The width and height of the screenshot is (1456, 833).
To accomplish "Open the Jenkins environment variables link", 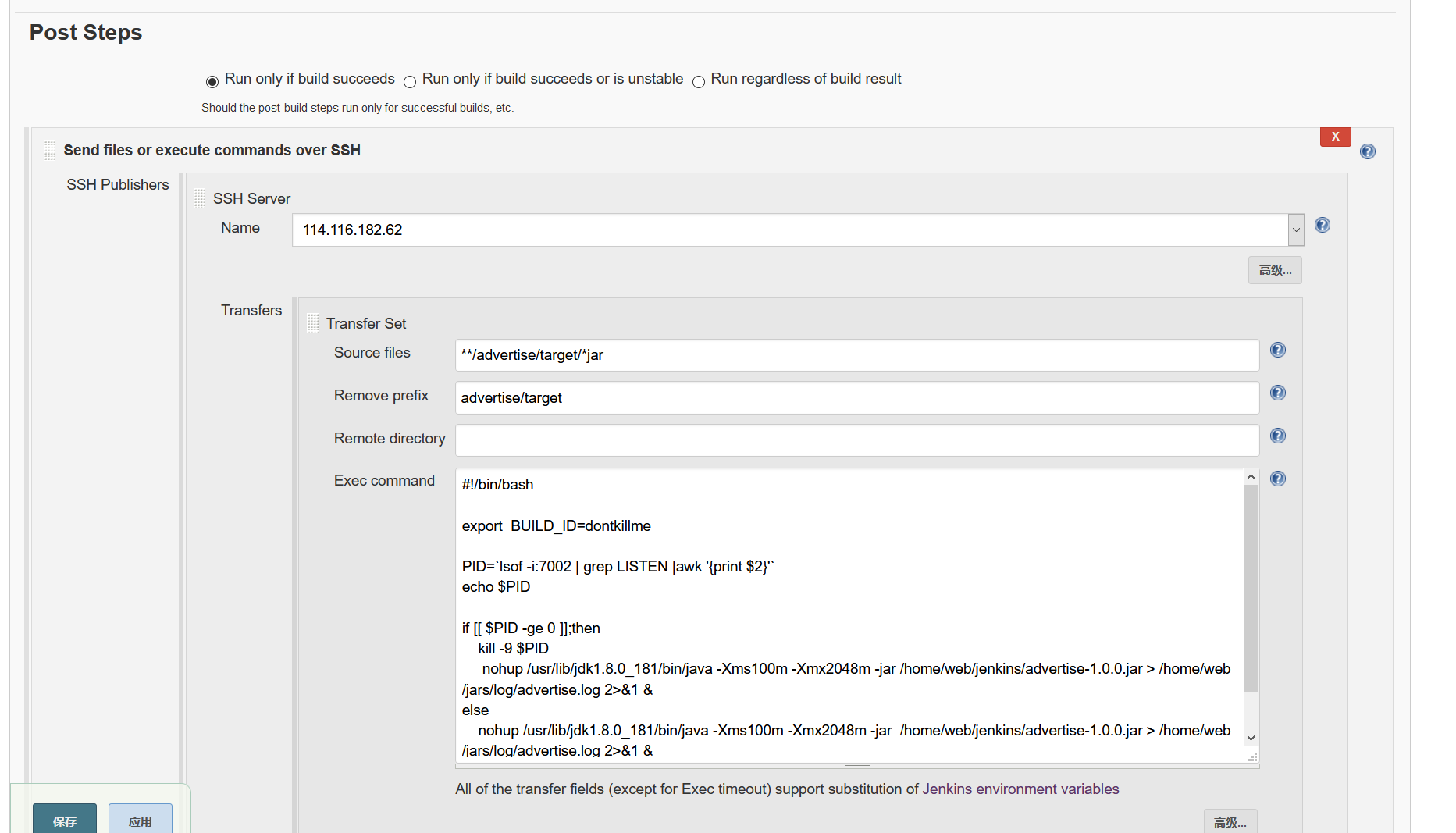I will [1020, 789].
